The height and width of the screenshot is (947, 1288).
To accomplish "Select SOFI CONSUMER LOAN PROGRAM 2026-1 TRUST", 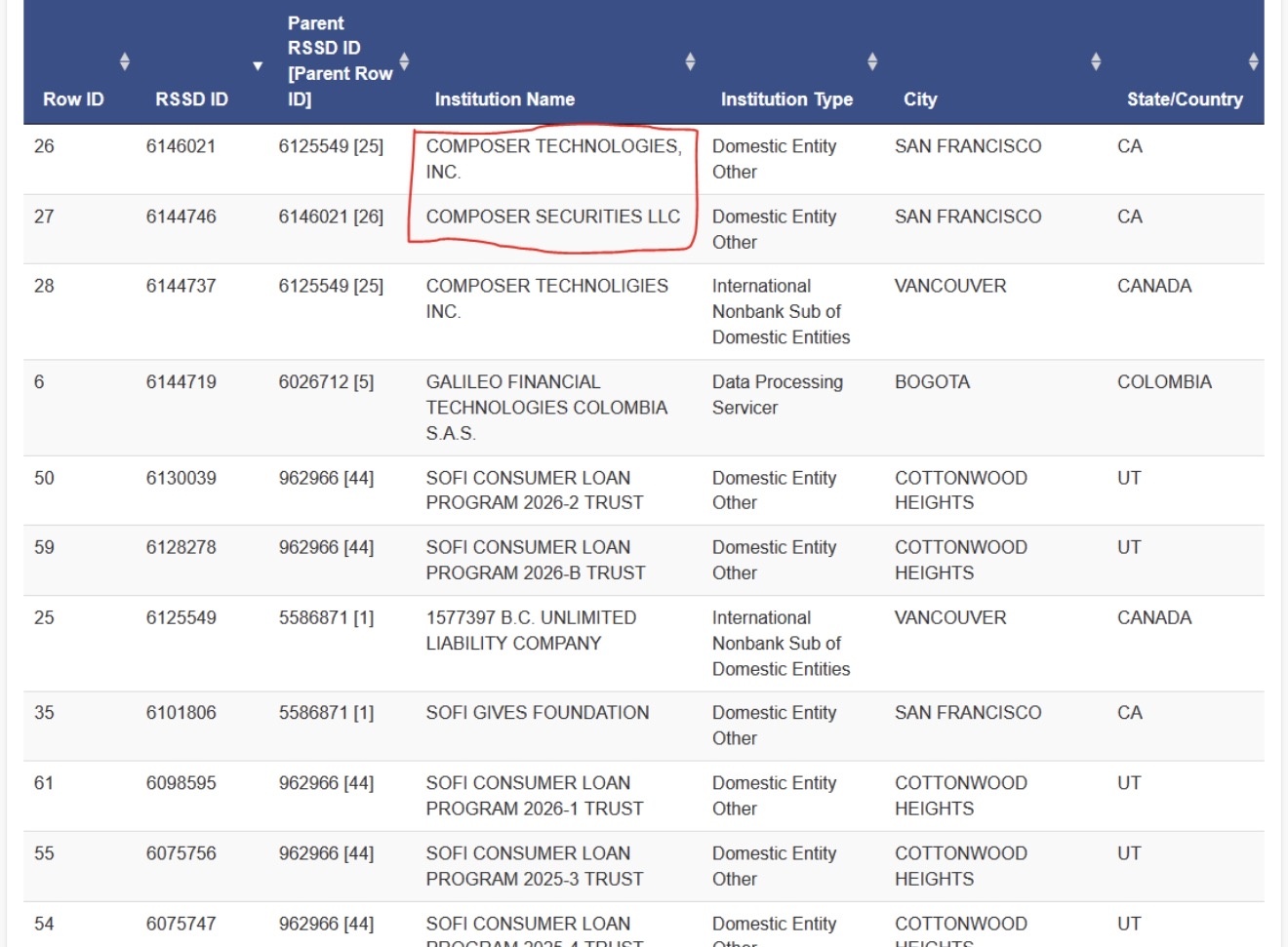I will coord(535,796).
